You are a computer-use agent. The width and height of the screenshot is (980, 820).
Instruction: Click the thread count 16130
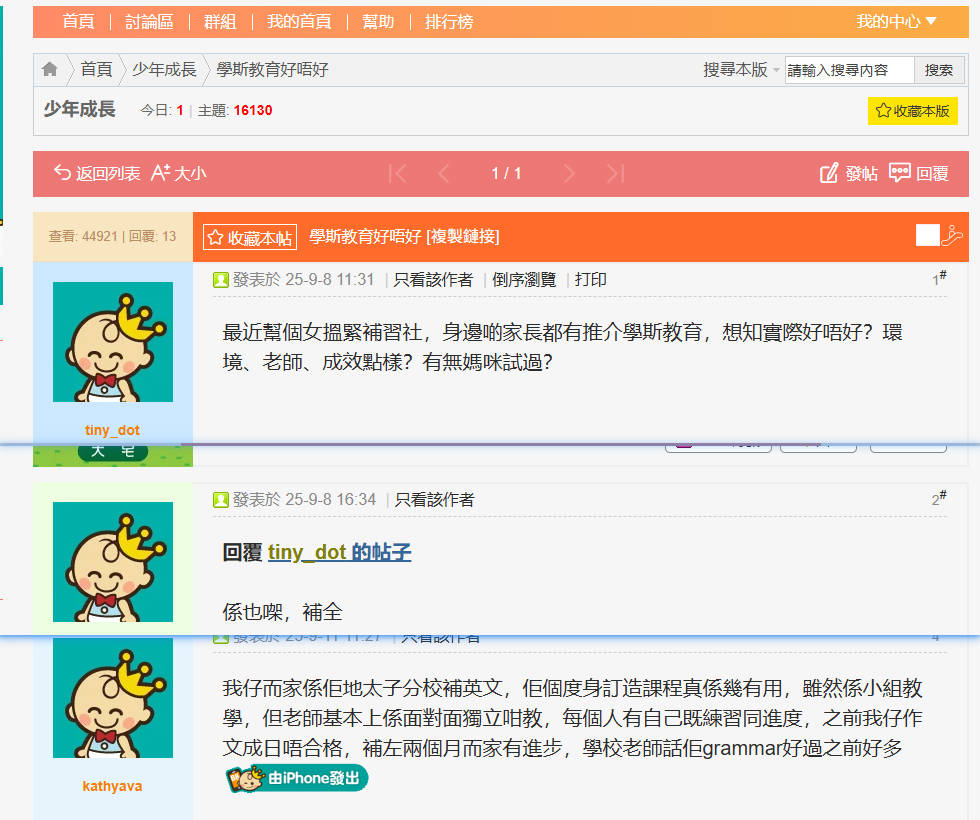253,111
